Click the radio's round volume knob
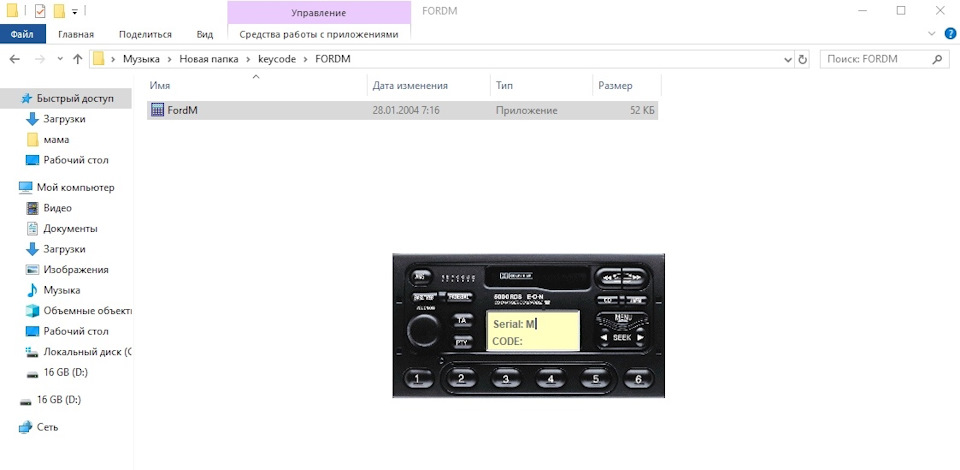 424,330
